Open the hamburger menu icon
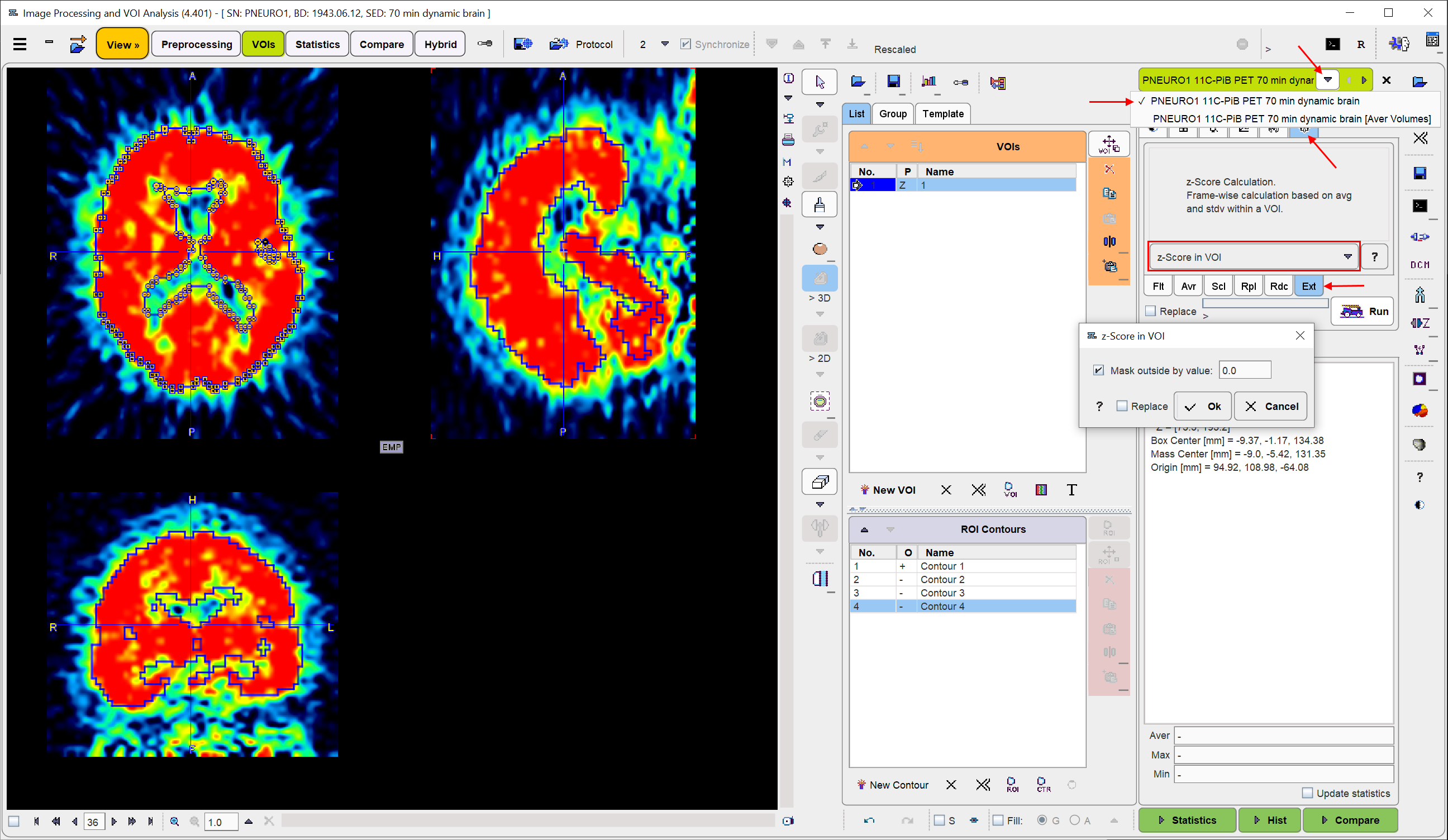The width and height of the screenshot is (1448, 840). click(20, 44)
